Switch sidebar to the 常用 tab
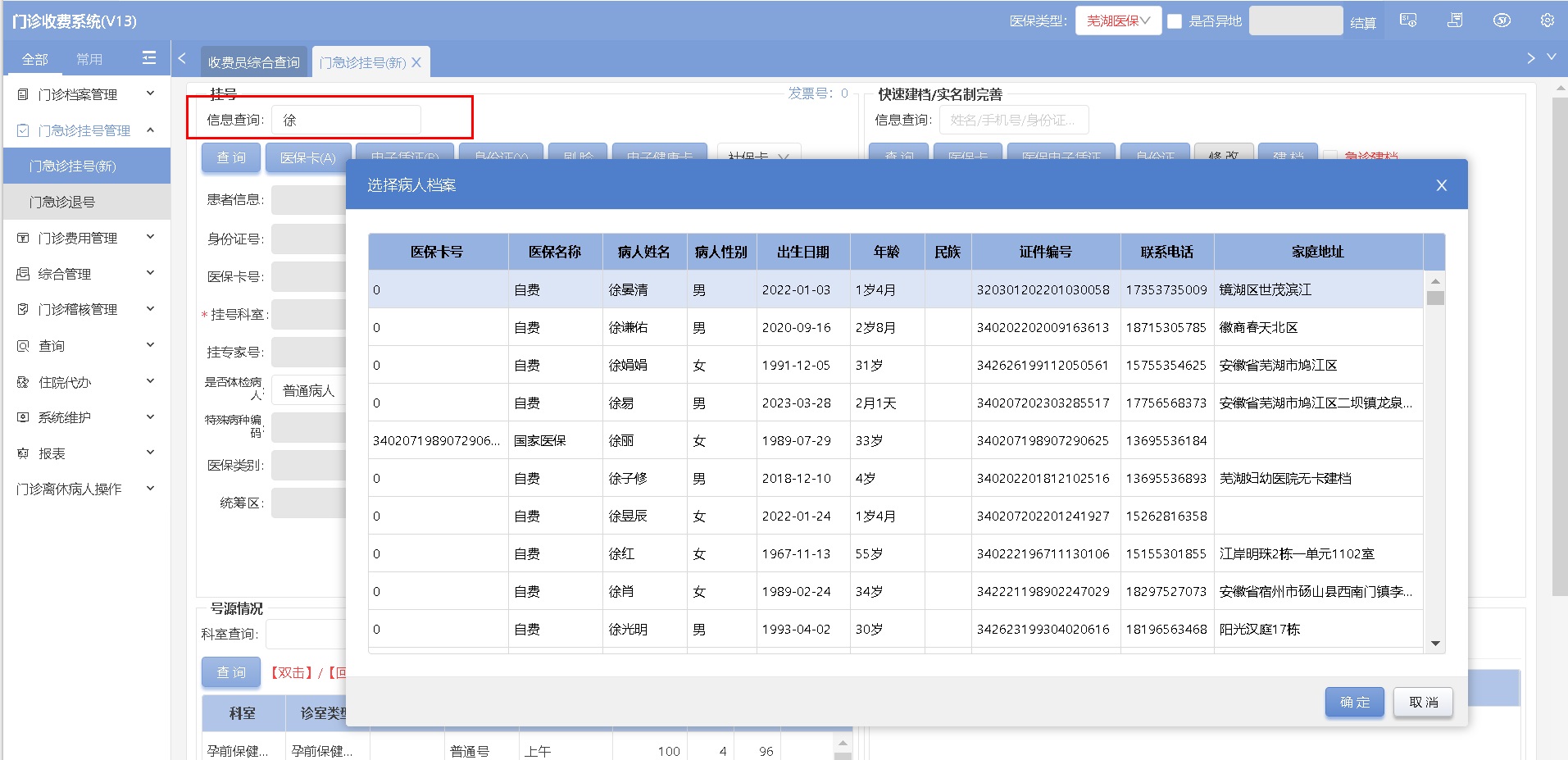 coord(89,59)
